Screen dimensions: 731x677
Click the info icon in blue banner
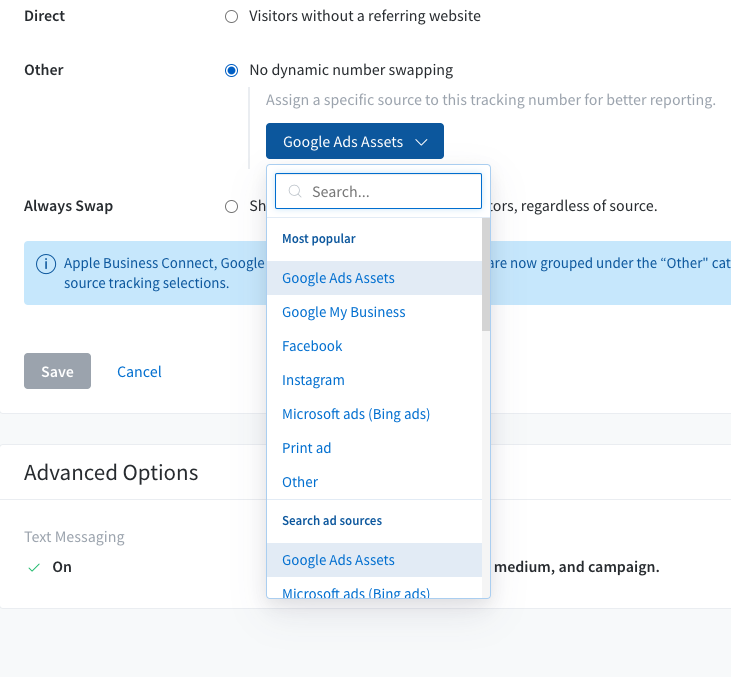tap(46, 264)
